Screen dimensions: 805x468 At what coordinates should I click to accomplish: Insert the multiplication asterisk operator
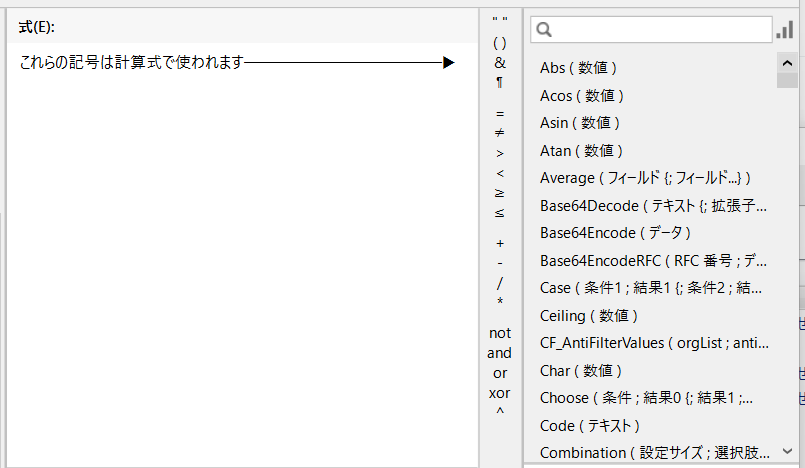[500, 302]
